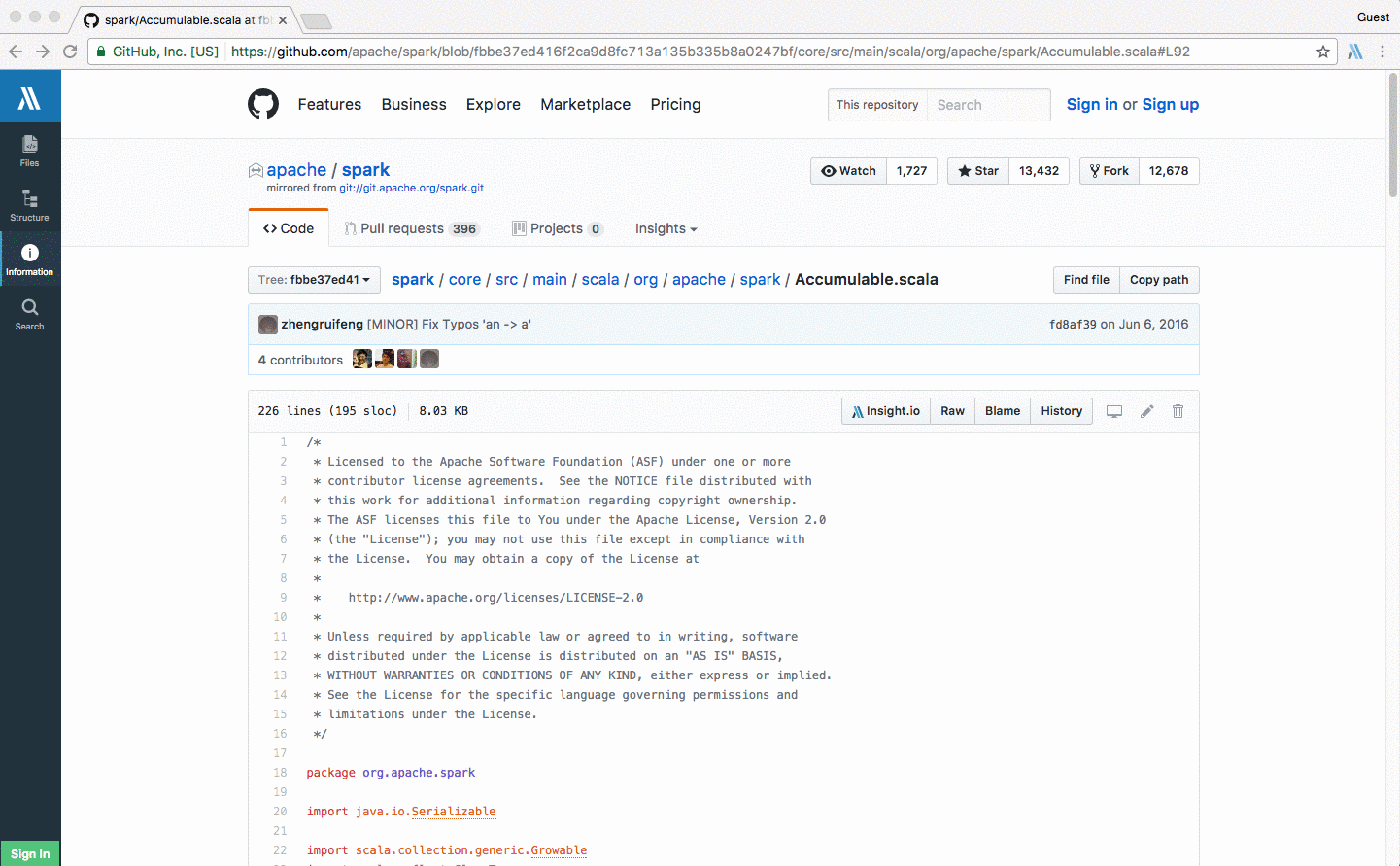Select the Information panel icon
Viewport: 1400px width, 866px height.
click(x=30, y=259)
